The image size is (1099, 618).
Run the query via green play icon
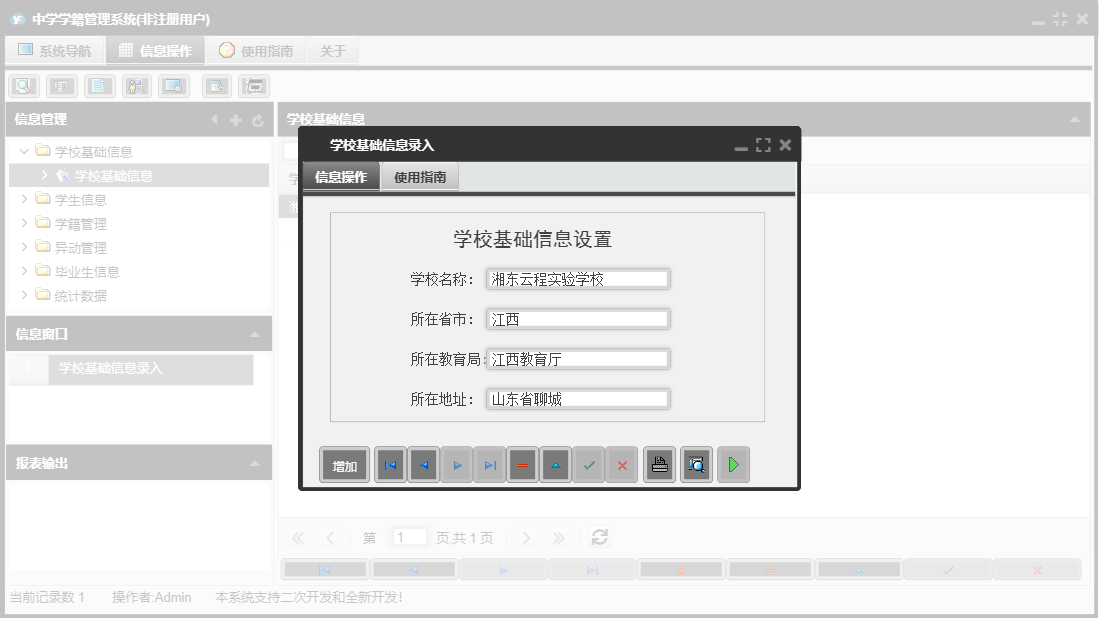click(x=733, y=464)
